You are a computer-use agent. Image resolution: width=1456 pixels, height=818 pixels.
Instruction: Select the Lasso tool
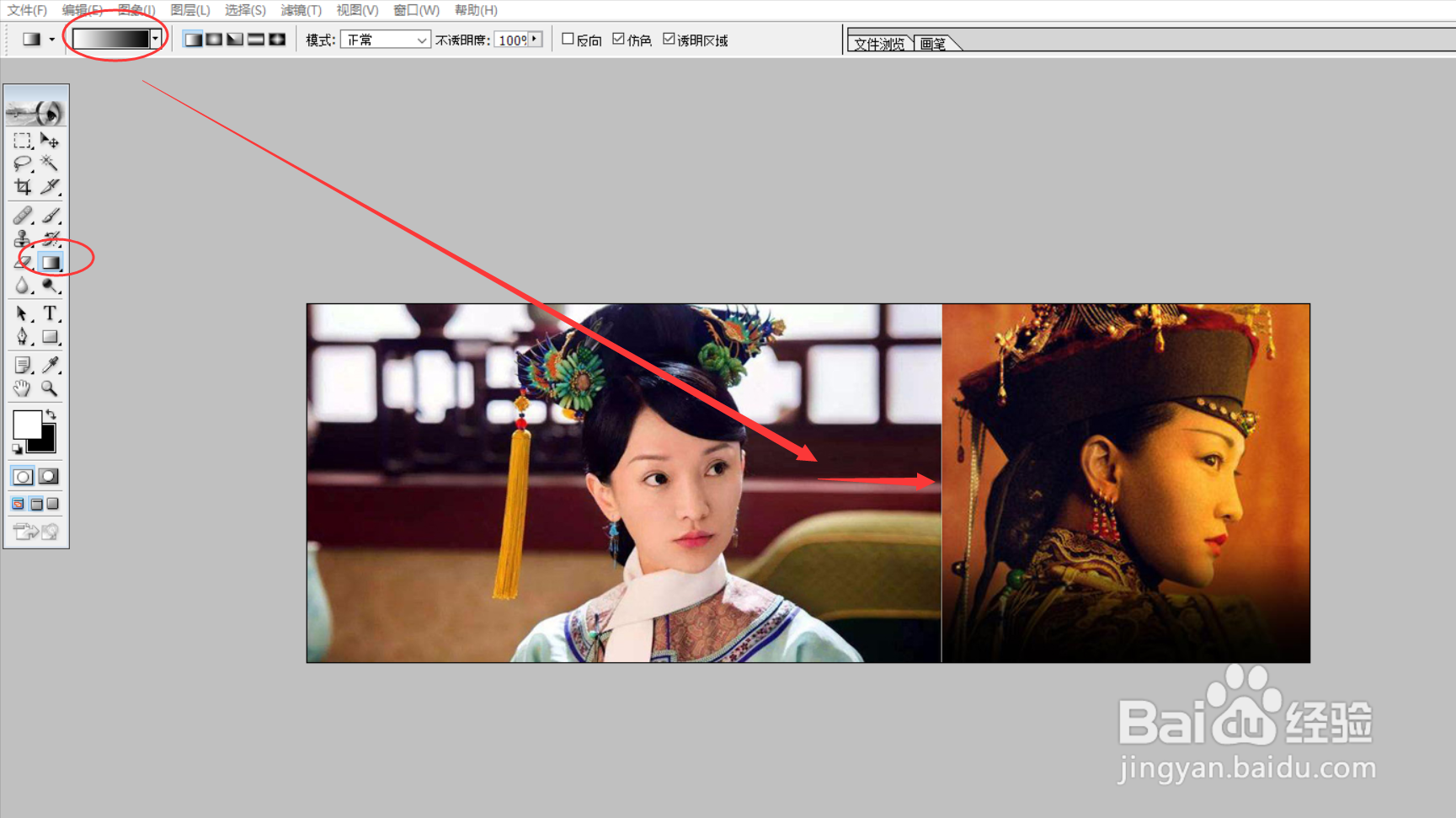(x=23, y=163)
